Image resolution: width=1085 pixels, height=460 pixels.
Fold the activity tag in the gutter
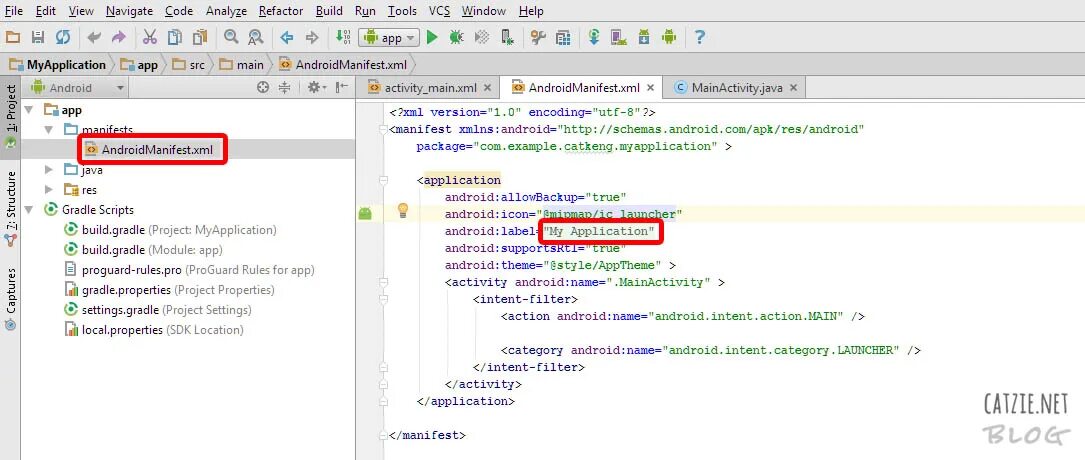(383, 282)
